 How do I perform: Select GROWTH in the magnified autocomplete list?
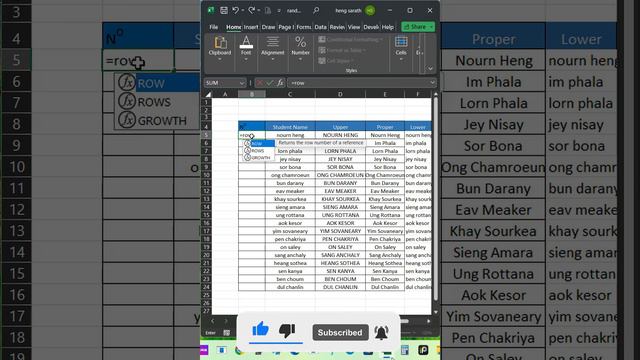click(157, 121)
